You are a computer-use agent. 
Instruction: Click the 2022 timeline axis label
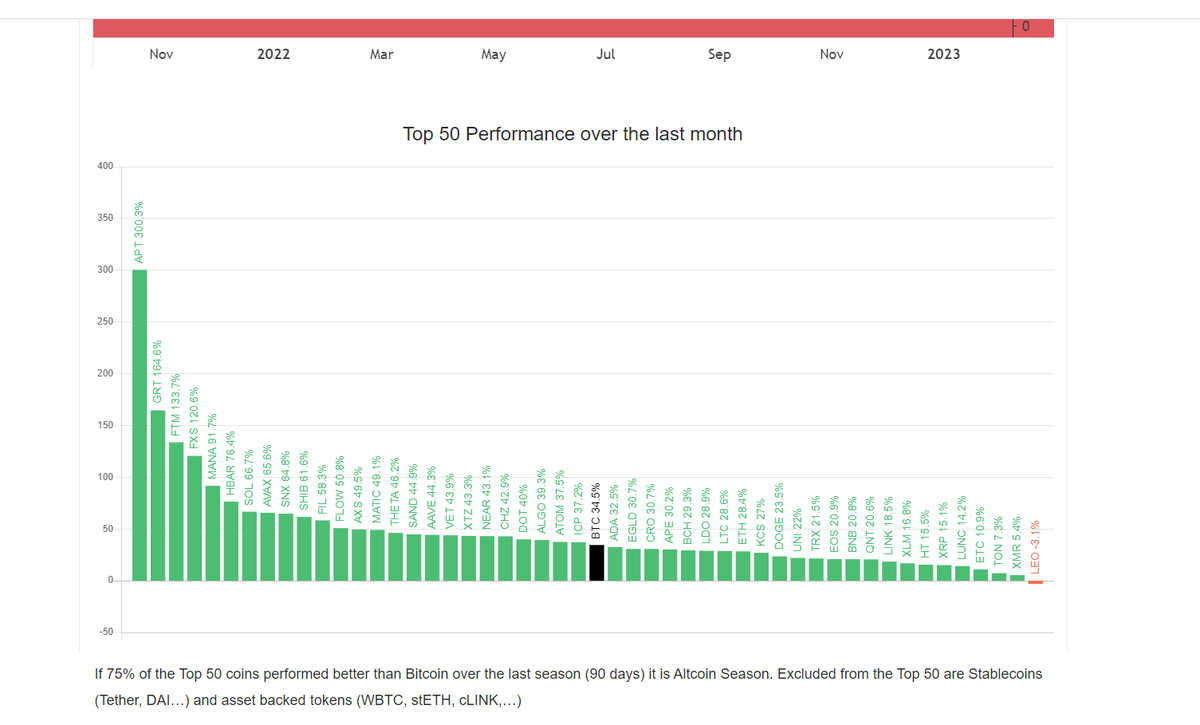pos(273,54)
